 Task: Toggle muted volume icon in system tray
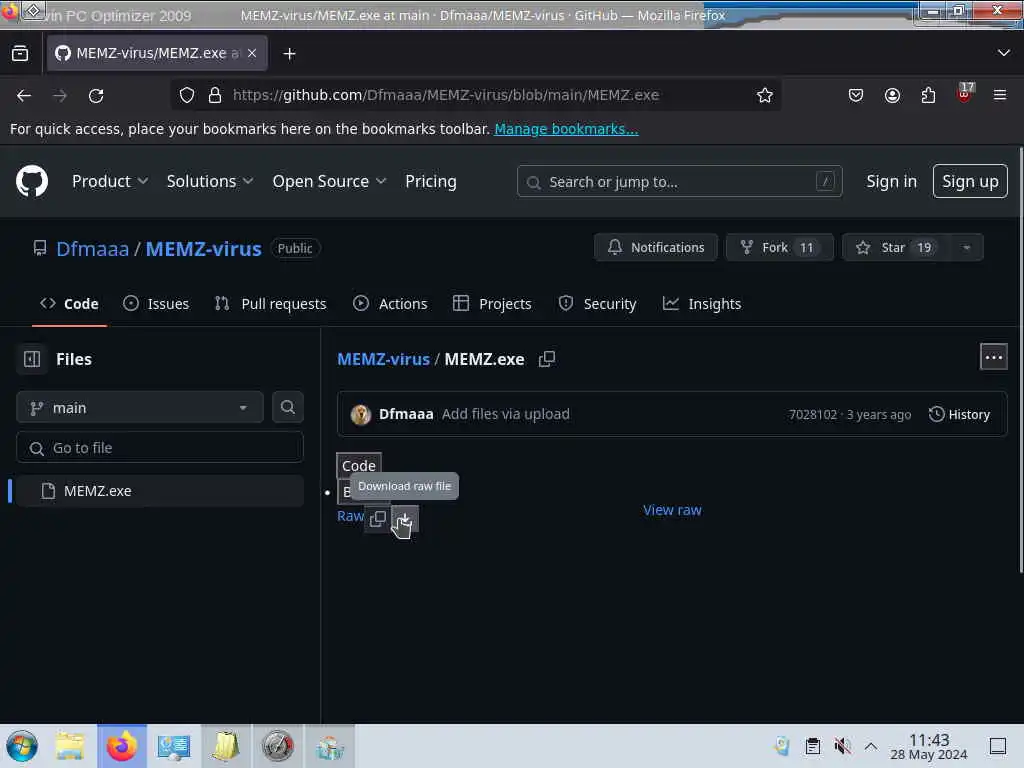tap(842, 746)
